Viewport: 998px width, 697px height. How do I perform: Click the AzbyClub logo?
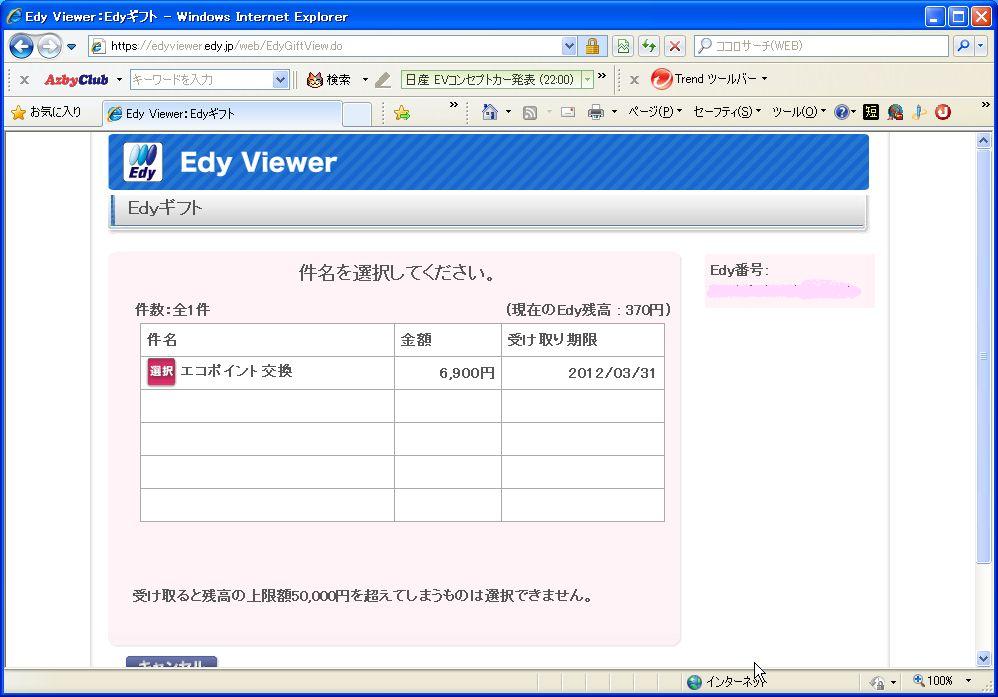tap(76, 80)
